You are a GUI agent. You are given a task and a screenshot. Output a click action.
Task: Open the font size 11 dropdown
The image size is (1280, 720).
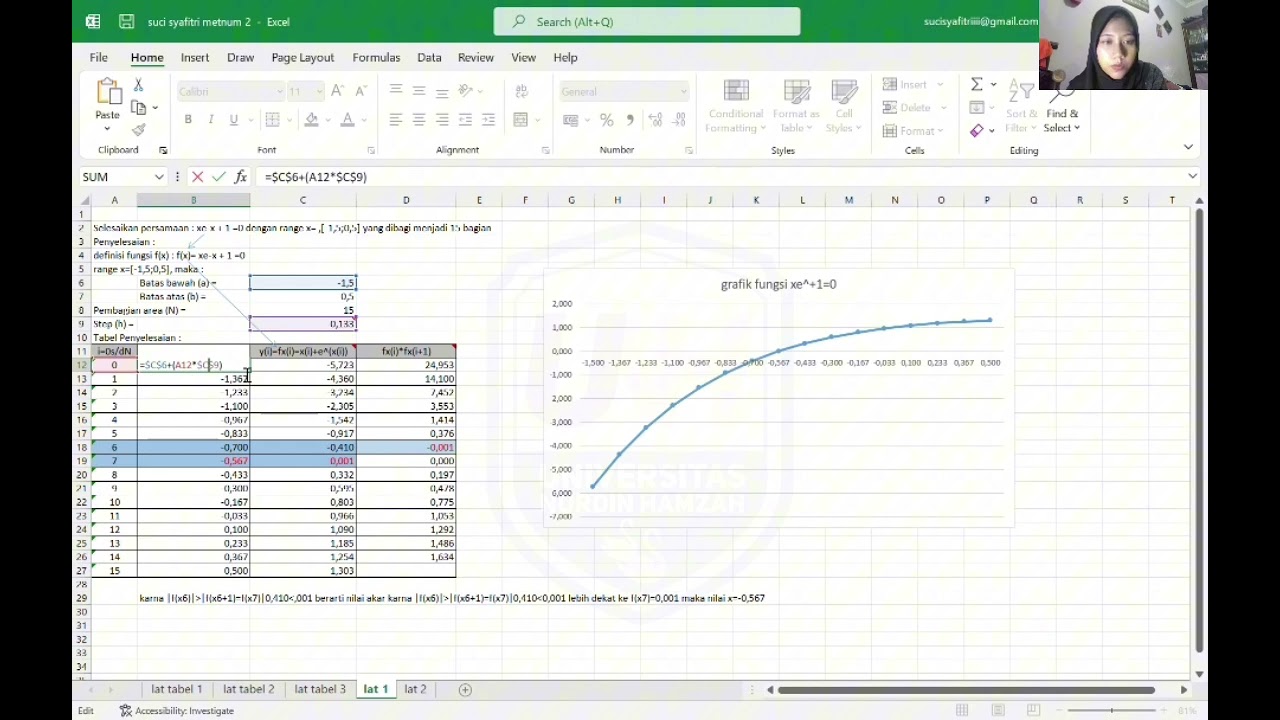[x=319, y=92]
